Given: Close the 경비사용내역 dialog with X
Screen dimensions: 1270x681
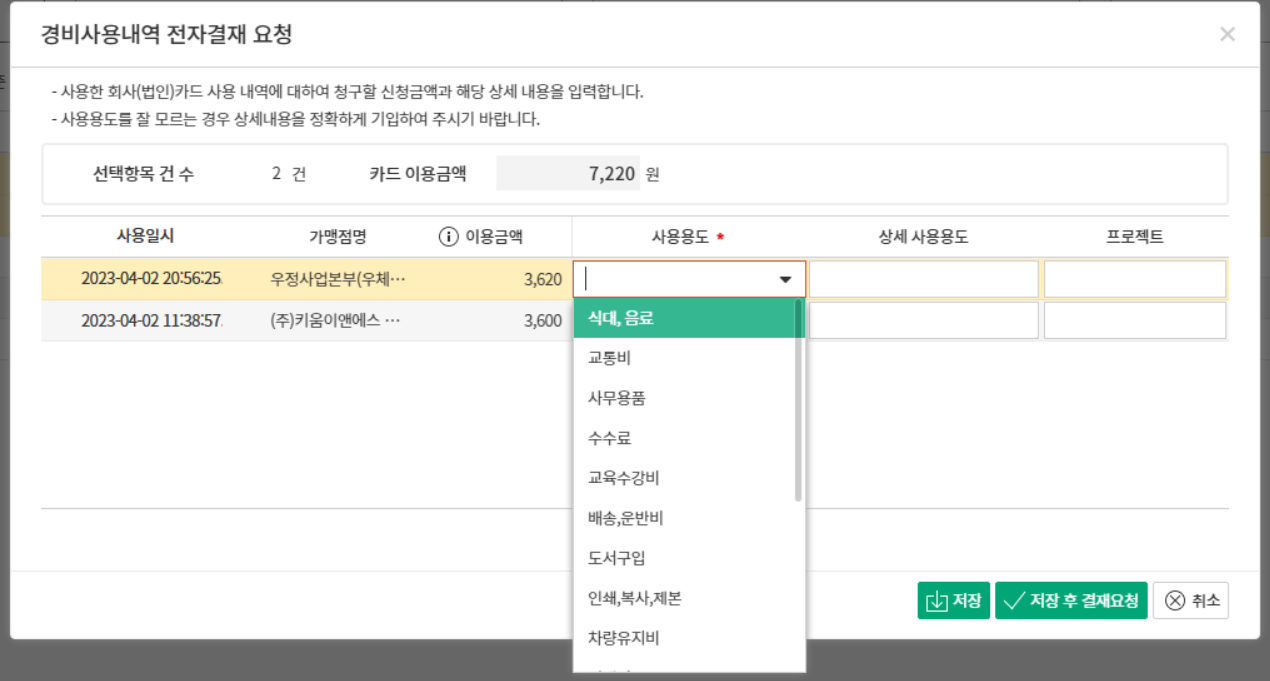Looking at the screenshot, I should (1227, 34).
